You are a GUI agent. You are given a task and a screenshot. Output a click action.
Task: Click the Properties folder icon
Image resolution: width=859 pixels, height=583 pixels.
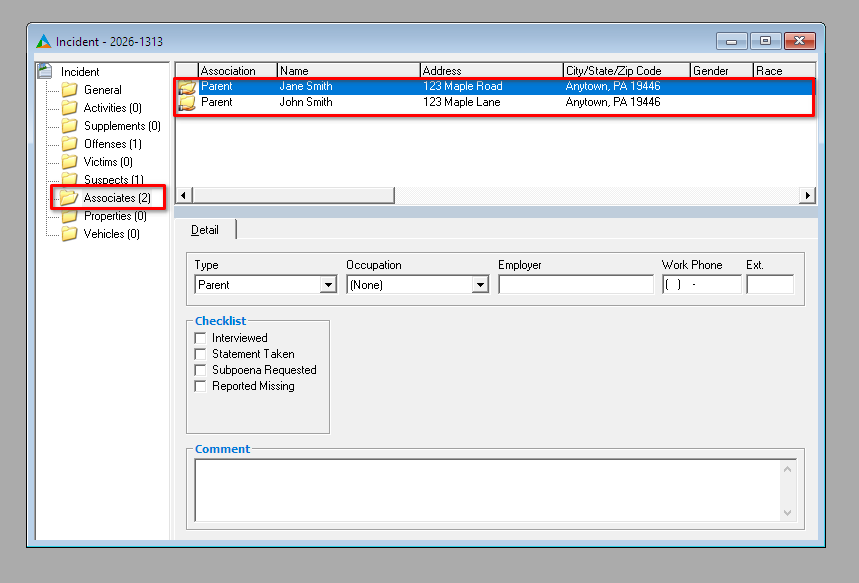(x=70, y=216)
